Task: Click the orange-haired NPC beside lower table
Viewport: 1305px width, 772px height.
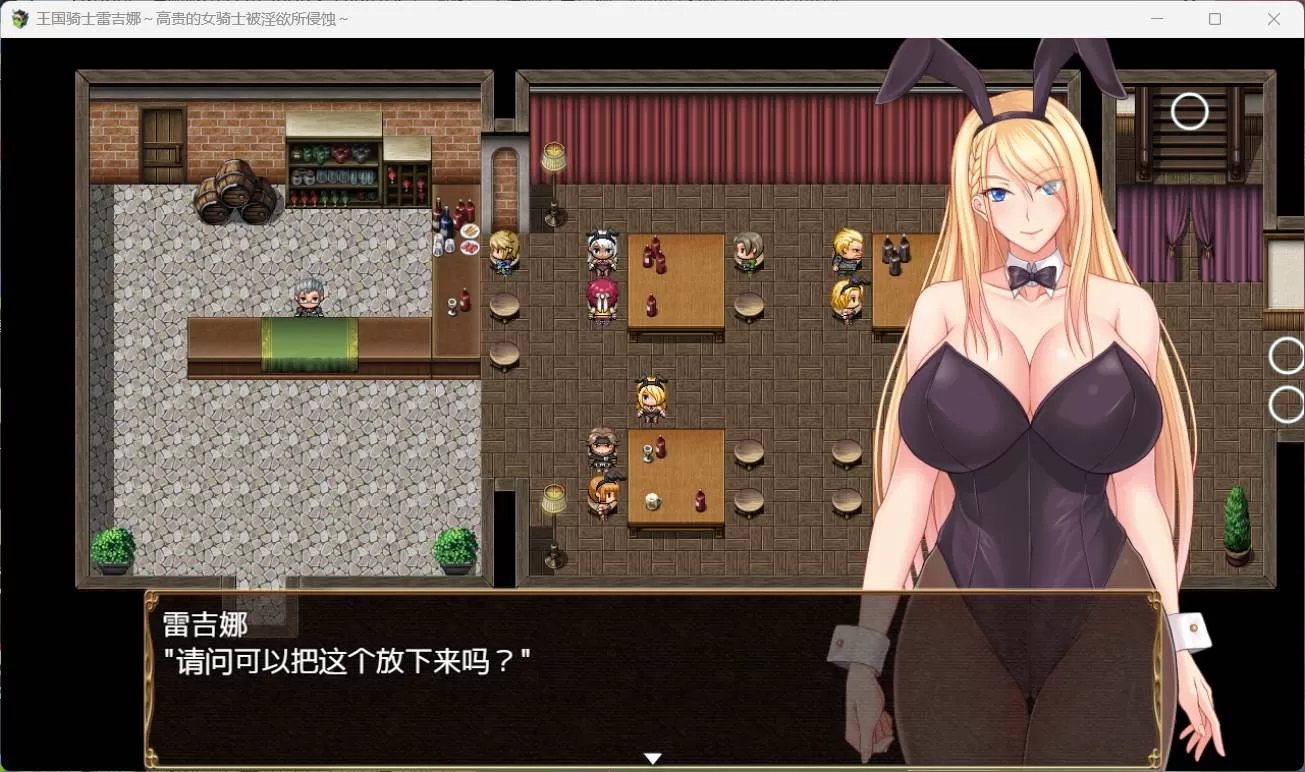Action: pyautogui.click(x=602, y=496)
